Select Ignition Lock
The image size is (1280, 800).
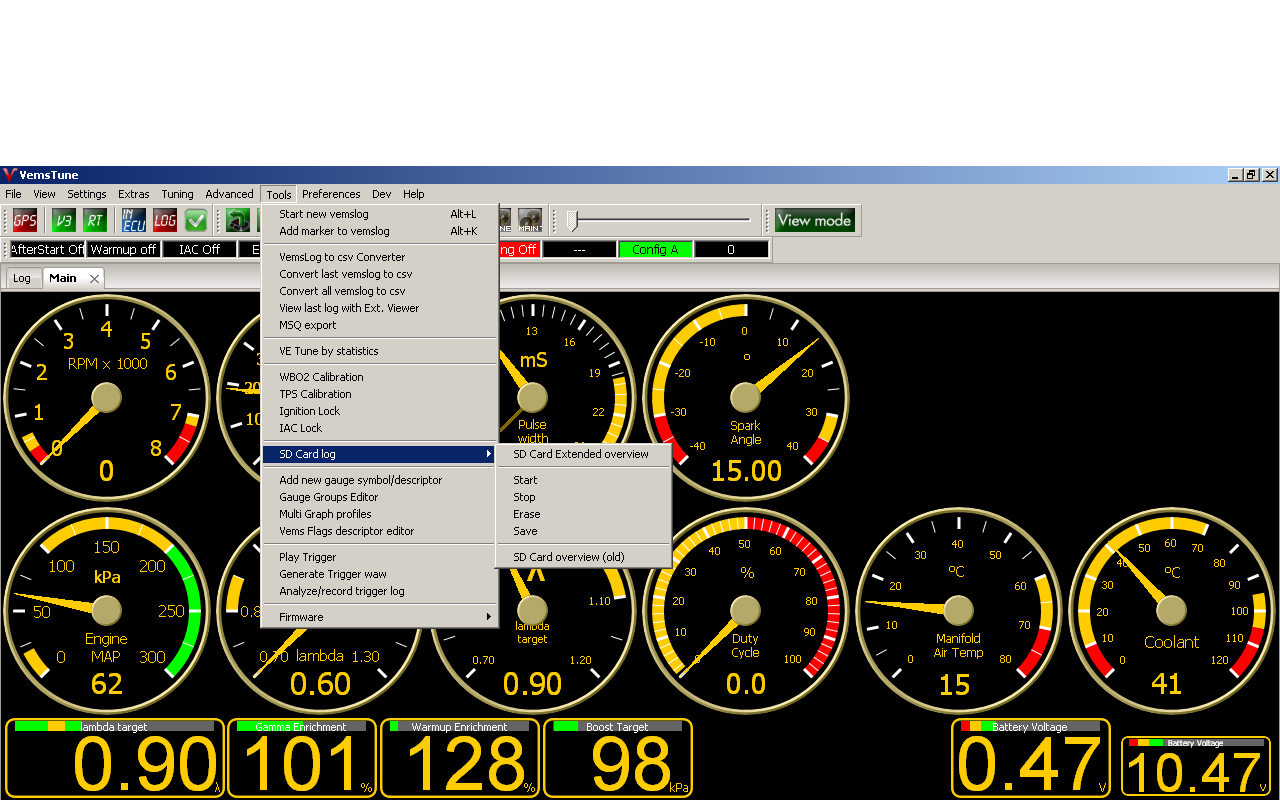(380, 411)
